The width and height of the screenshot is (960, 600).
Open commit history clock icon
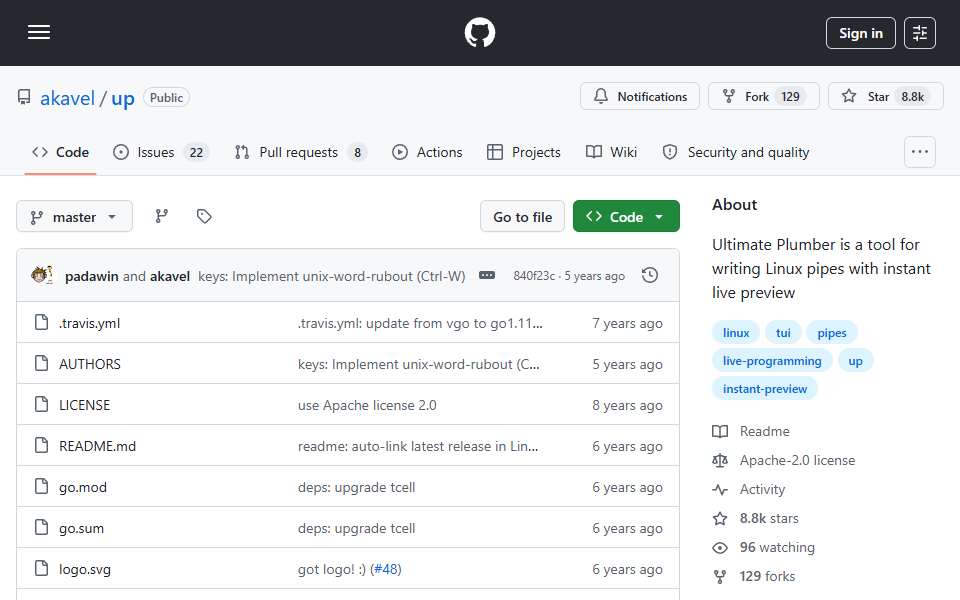(650, 276)
